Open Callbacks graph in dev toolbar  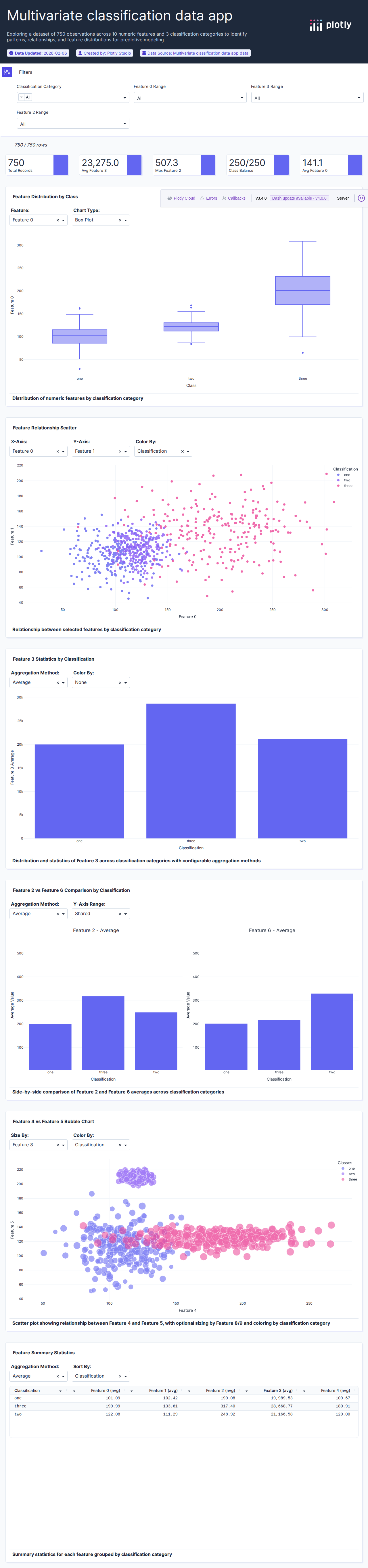[x=234, y=198]
